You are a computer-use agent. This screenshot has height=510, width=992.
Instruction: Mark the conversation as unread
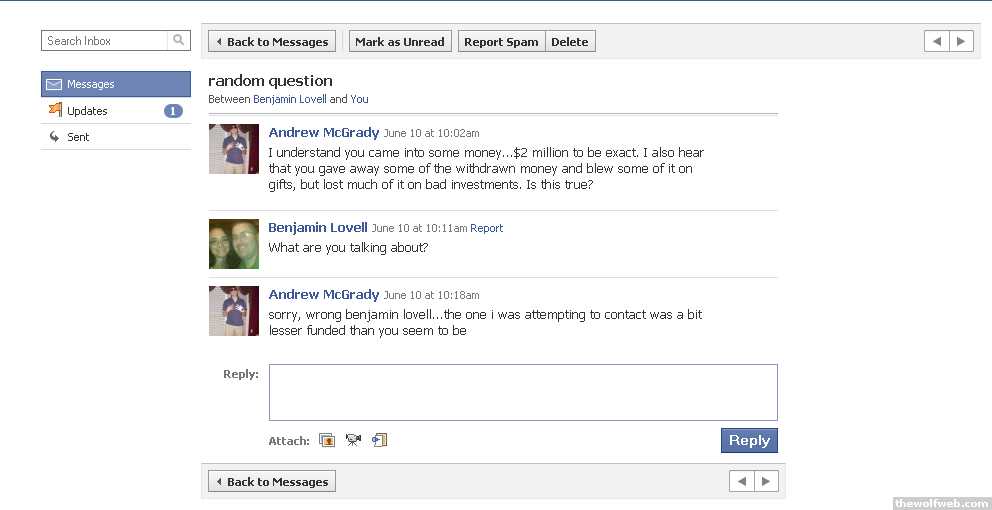tap(400, 42)
